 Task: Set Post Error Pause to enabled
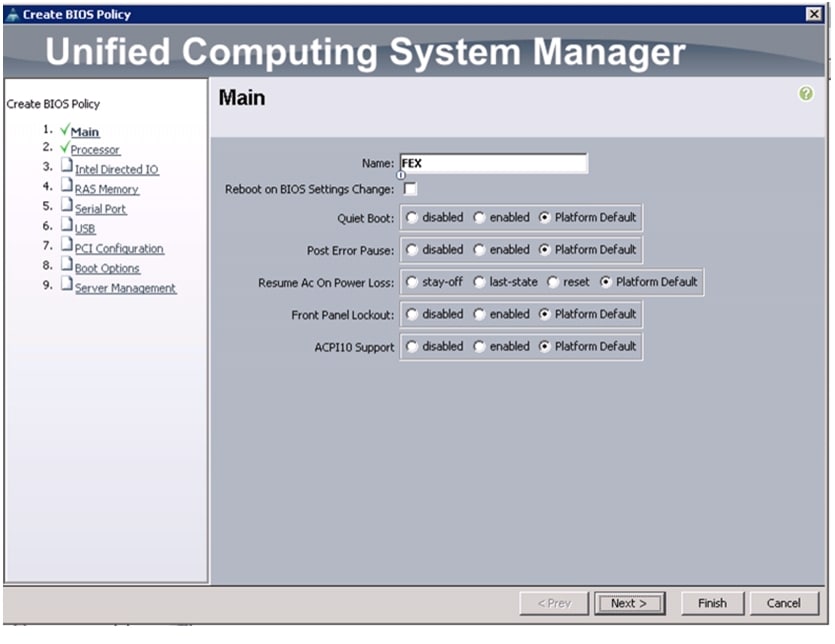479,250
